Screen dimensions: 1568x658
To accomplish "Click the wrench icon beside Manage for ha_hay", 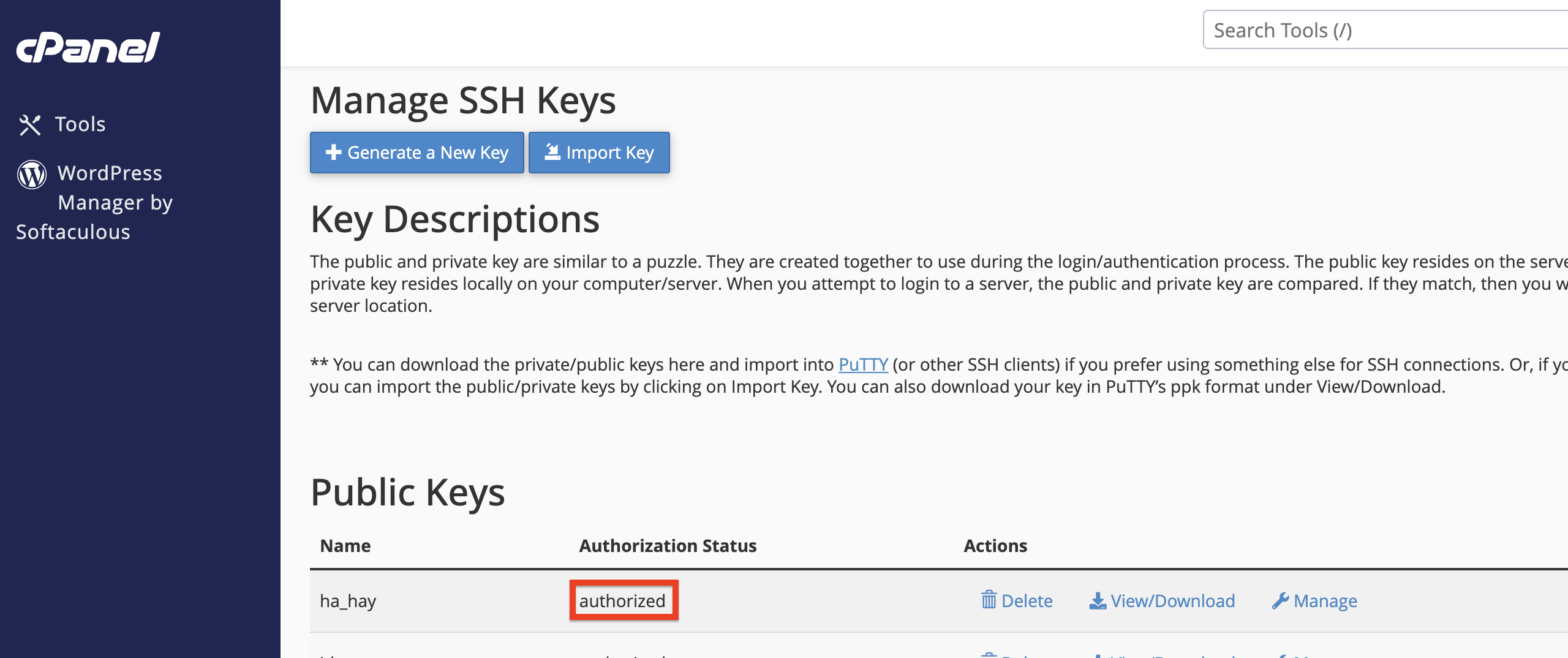I will click(x=1280, y=601).
